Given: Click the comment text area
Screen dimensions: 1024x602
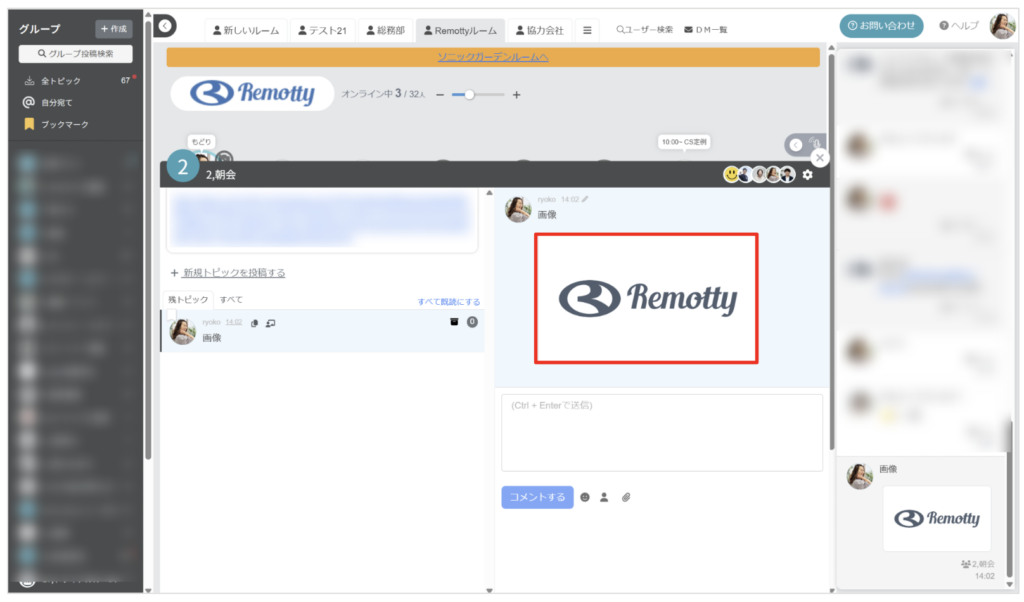Looking at the screenshot, I should (662, 432).
